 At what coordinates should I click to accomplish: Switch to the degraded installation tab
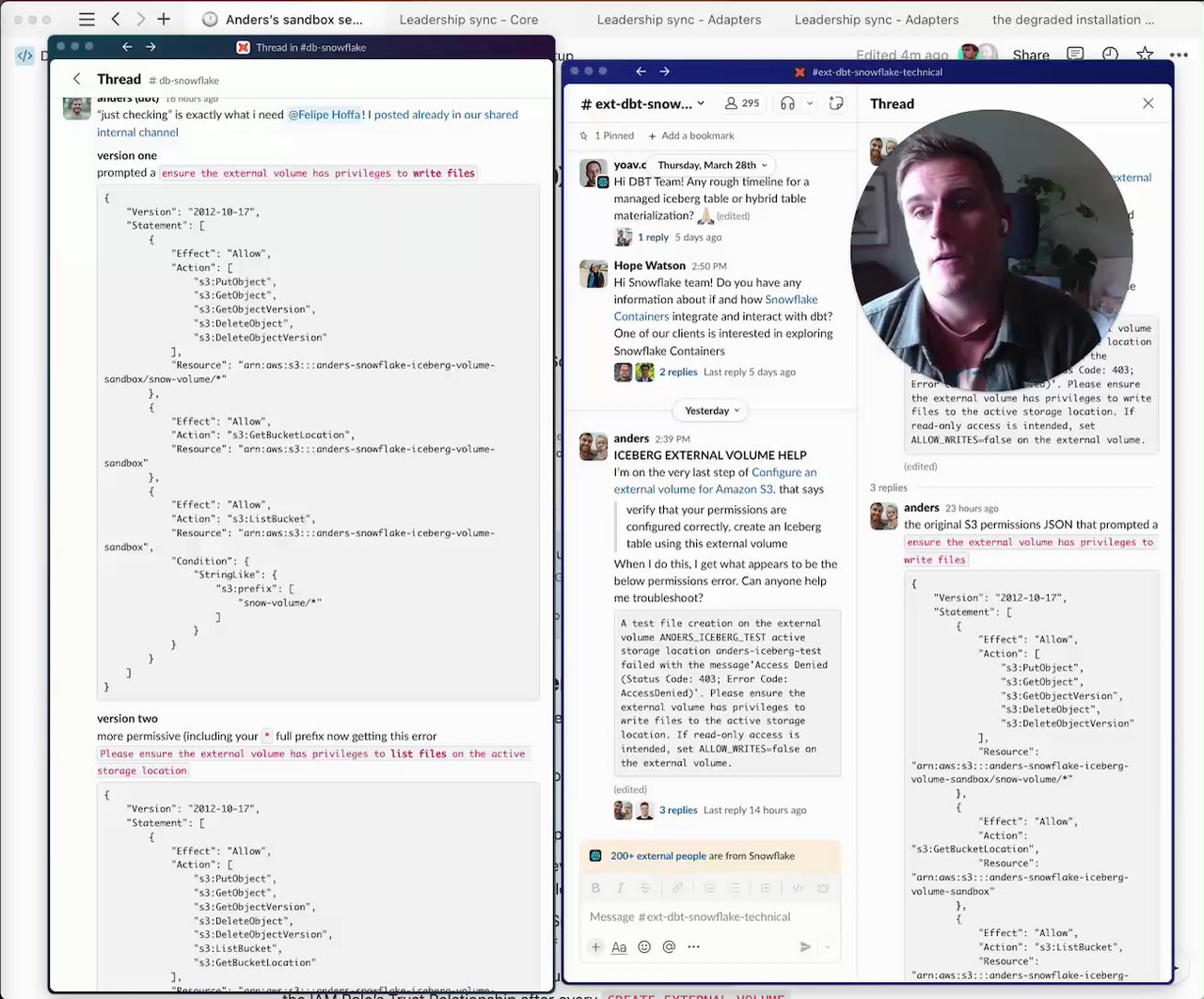pos(1072,19)
